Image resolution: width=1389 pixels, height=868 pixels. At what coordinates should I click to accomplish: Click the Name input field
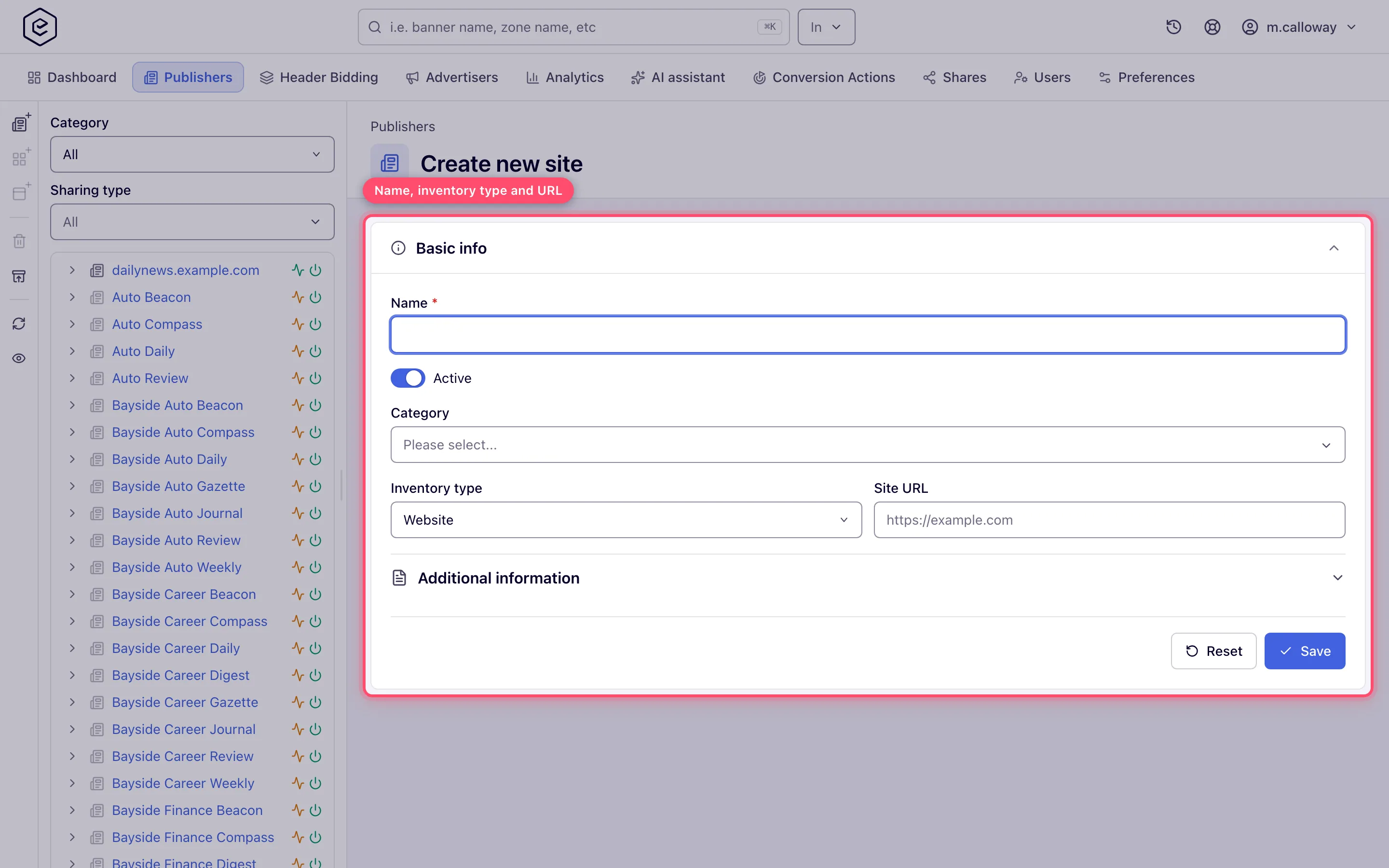coord(868,335)
